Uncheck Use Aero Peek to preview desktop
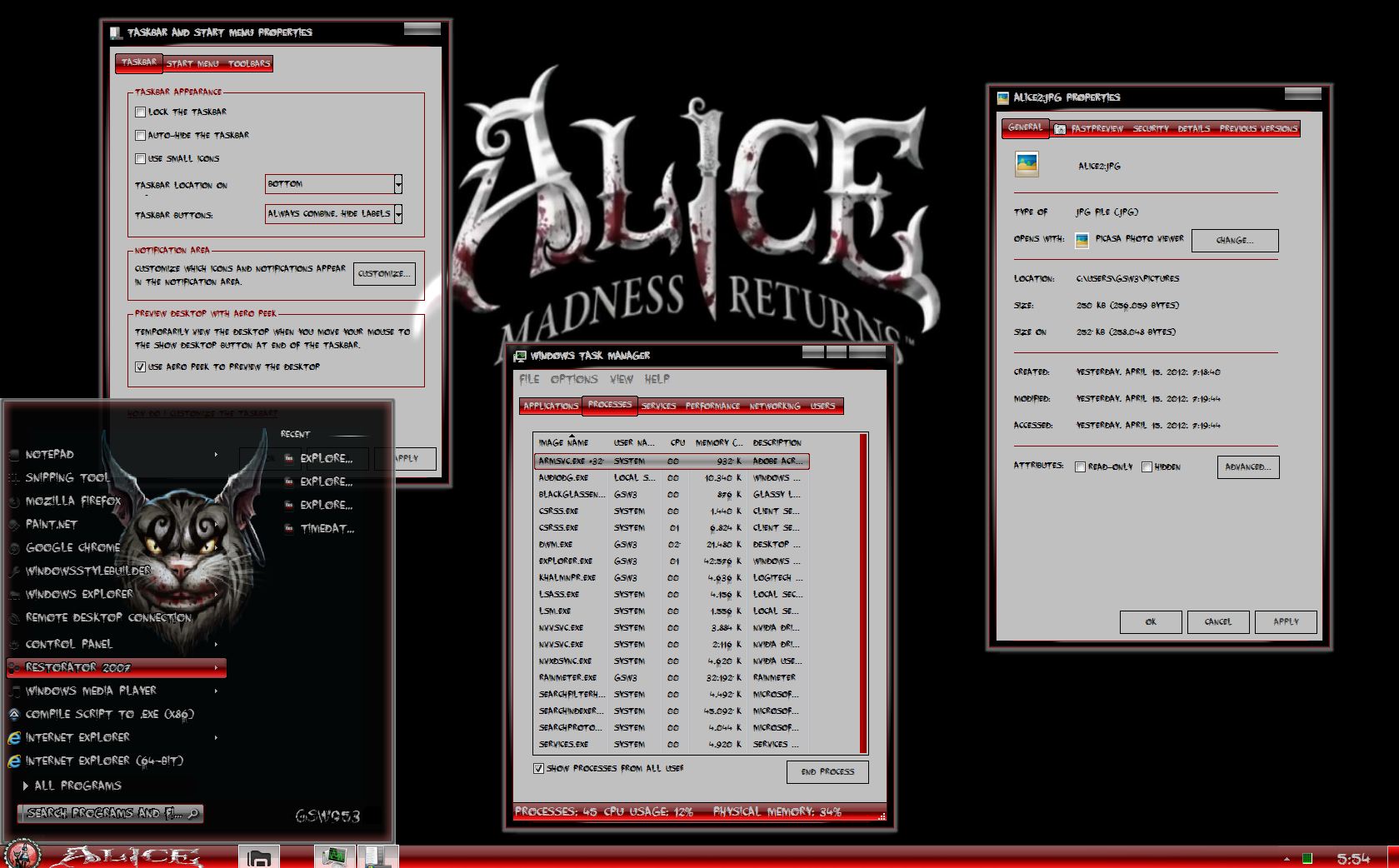This screenshot has width=1399, height=868. [140, 367]
